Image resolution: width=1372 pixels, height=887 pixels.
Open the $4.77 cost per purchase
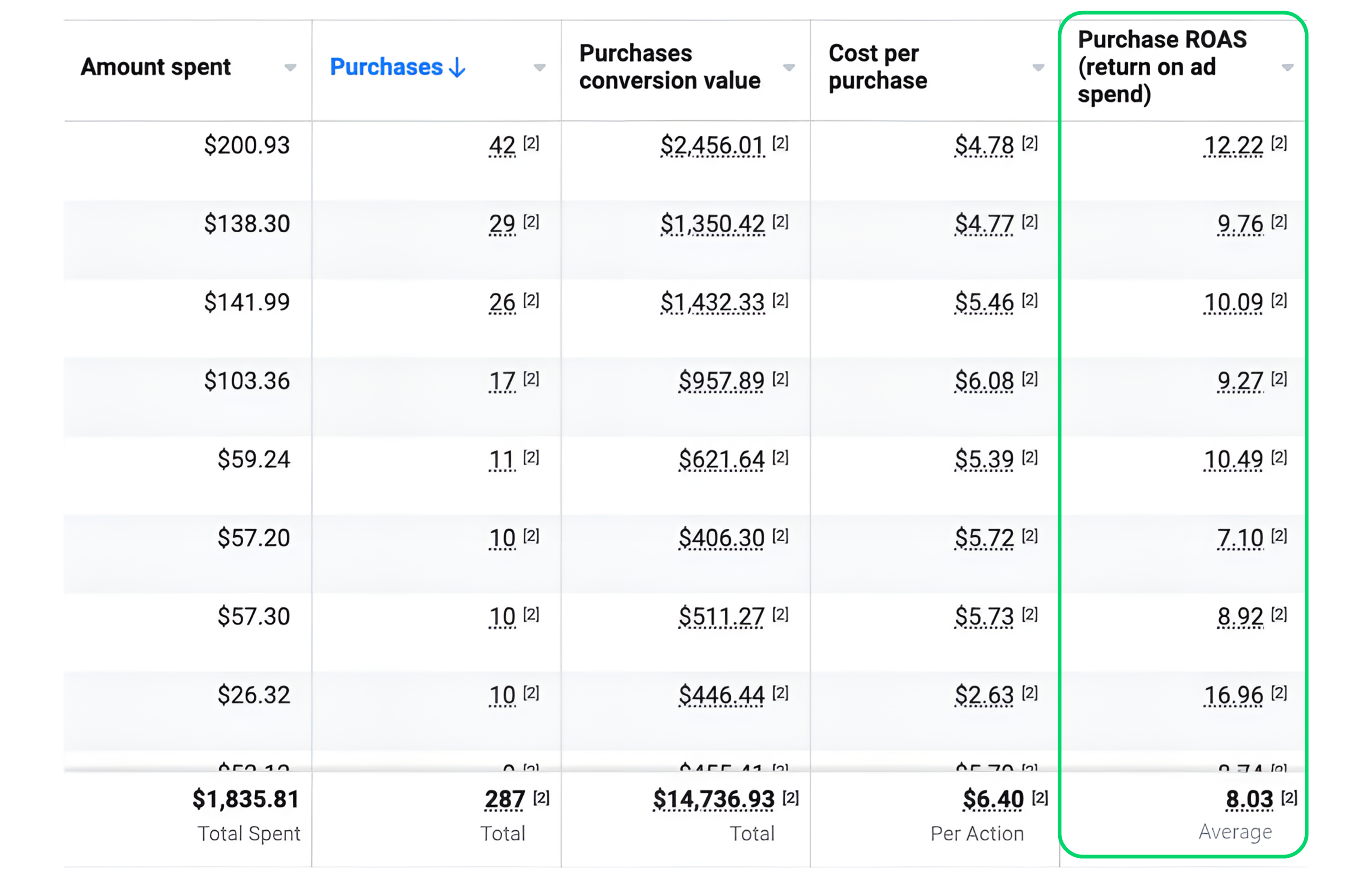pos(984,224)
